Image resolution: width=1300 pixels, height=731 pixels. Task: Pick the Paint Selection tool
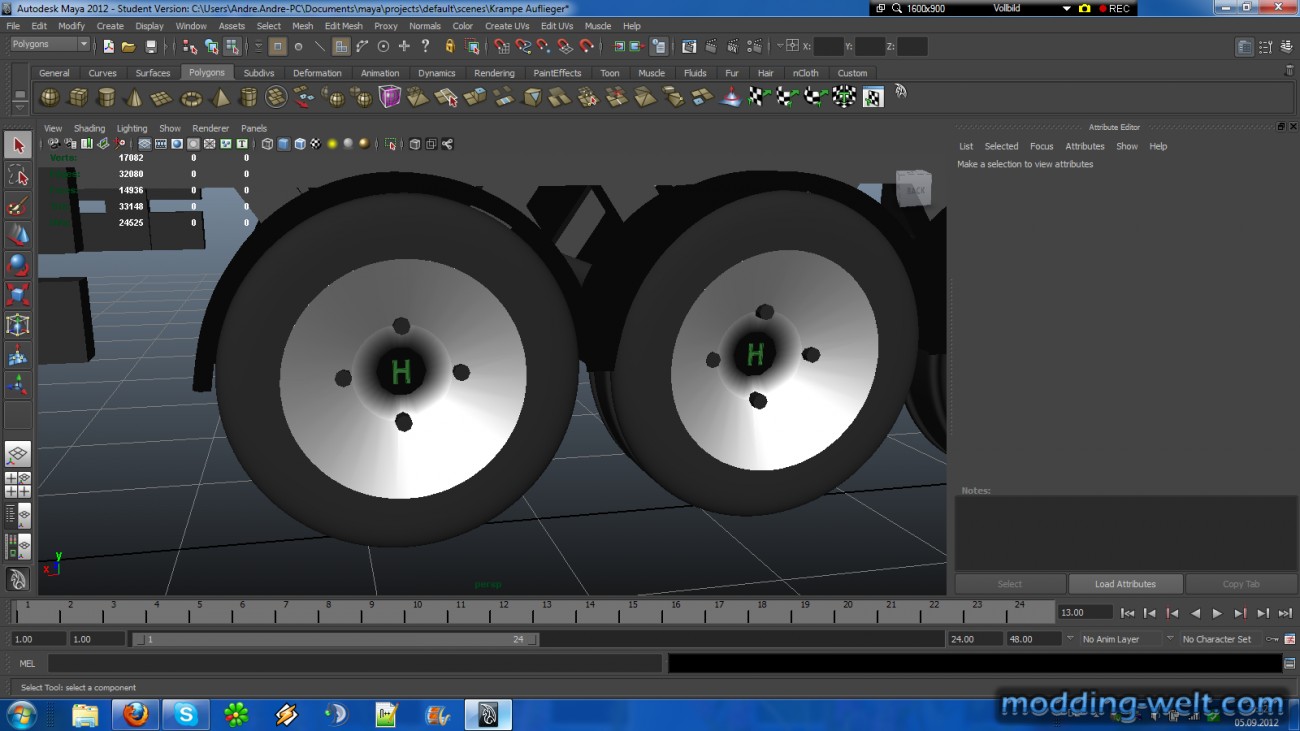[x=18, y=206]
